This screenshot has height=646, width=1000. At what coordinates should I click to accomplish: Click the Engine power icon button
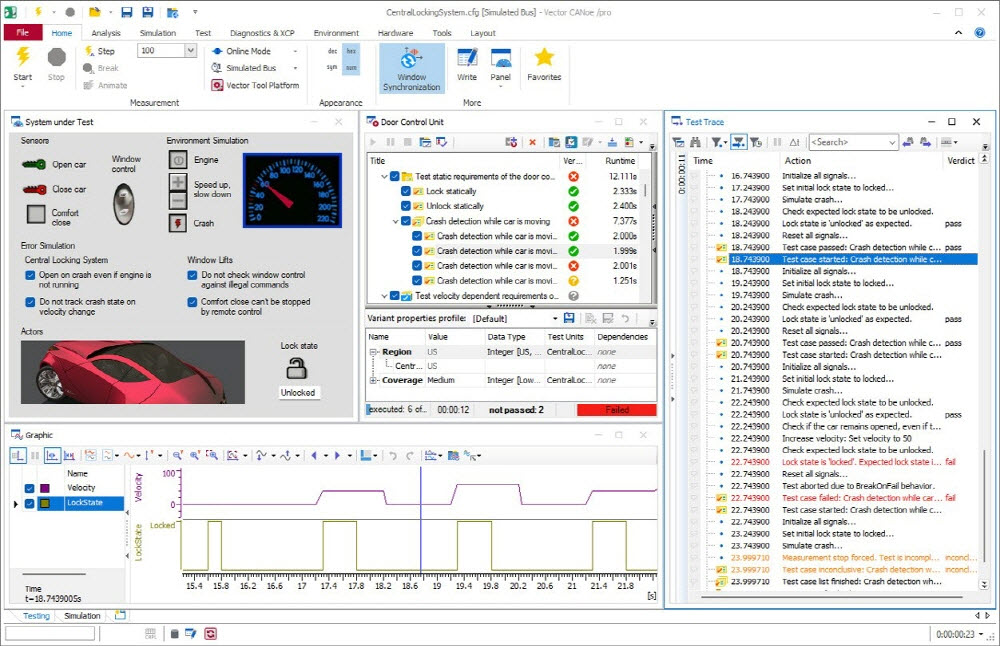pos(177,160)
